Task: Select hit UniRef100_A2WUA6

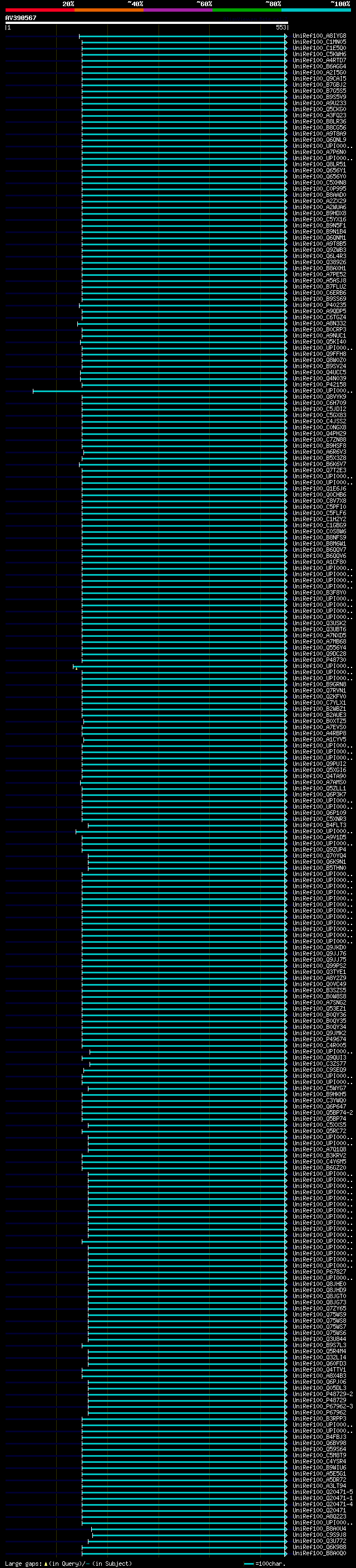Action: click(319, 207)
